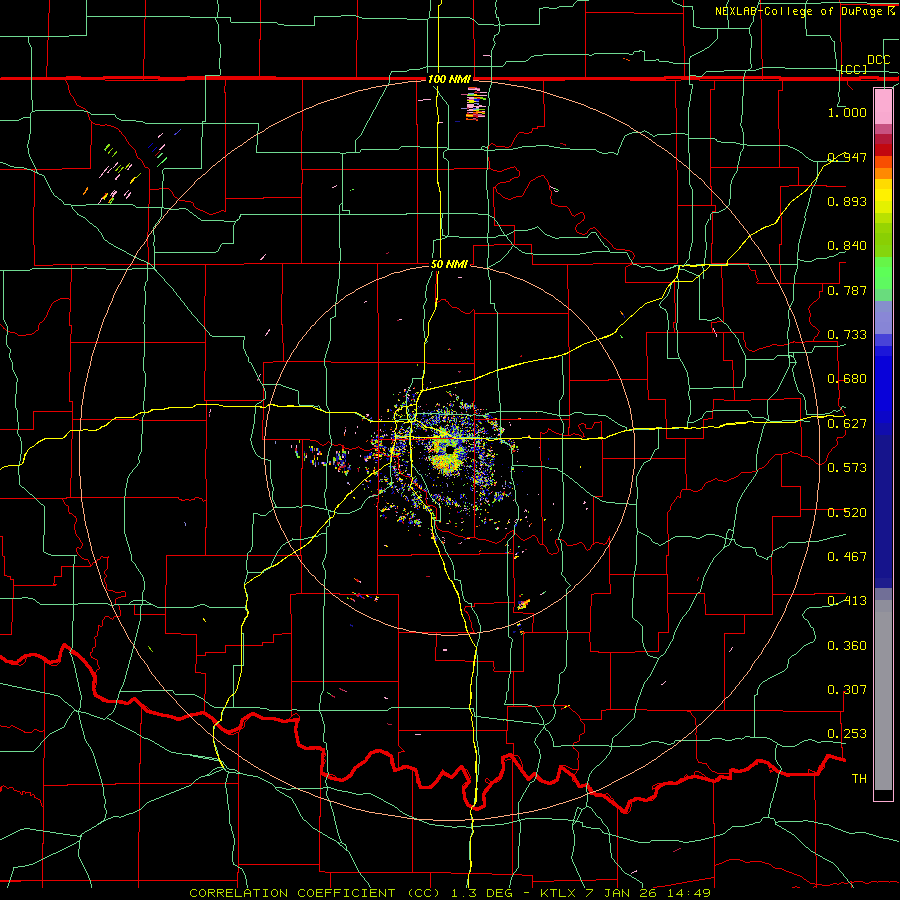Select the 0.787 legend value
The width and height of the screenshot is (900, 900).
click(847, 290)
